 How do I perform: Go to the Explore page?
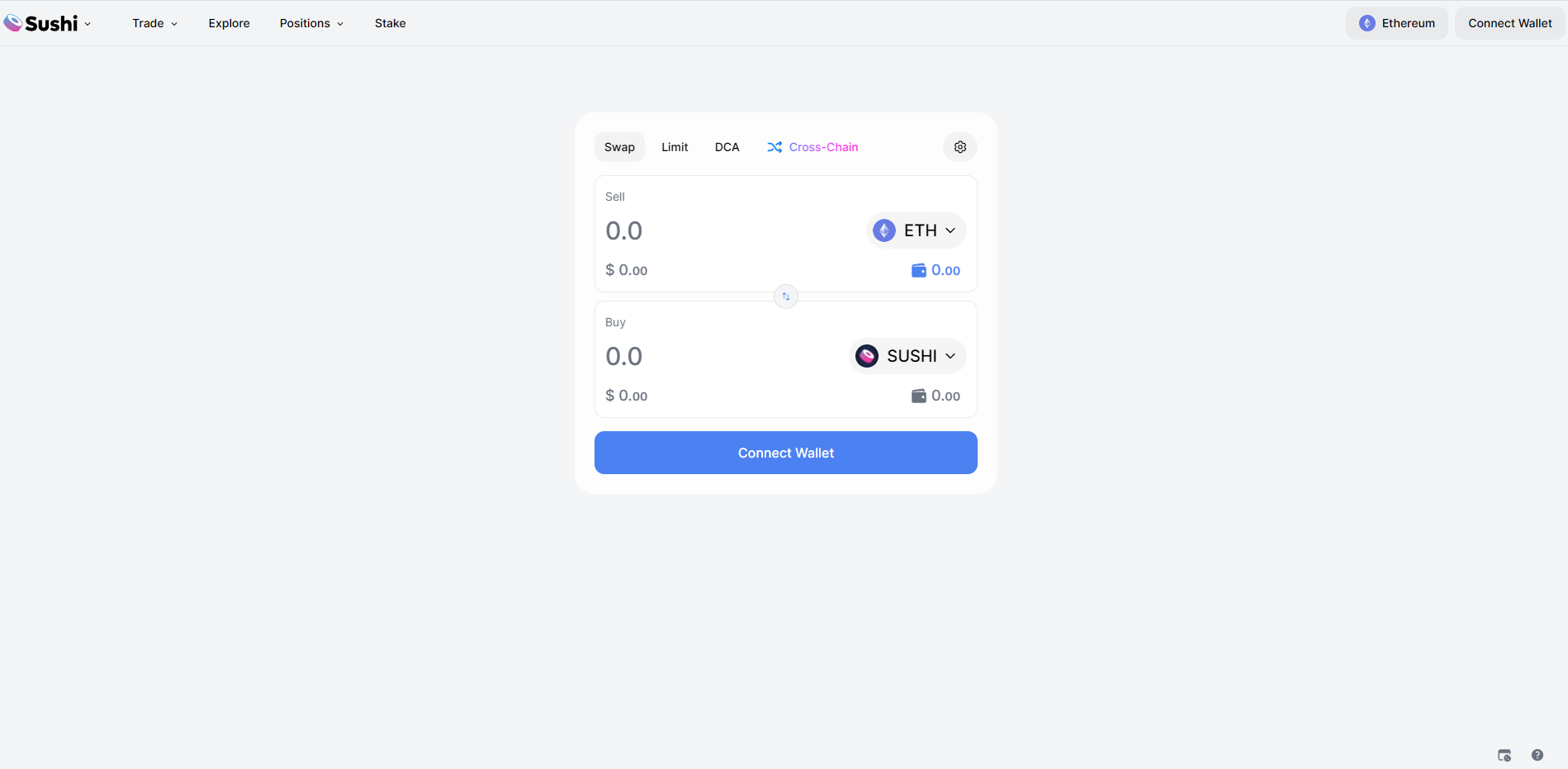(x=229, y=23)
